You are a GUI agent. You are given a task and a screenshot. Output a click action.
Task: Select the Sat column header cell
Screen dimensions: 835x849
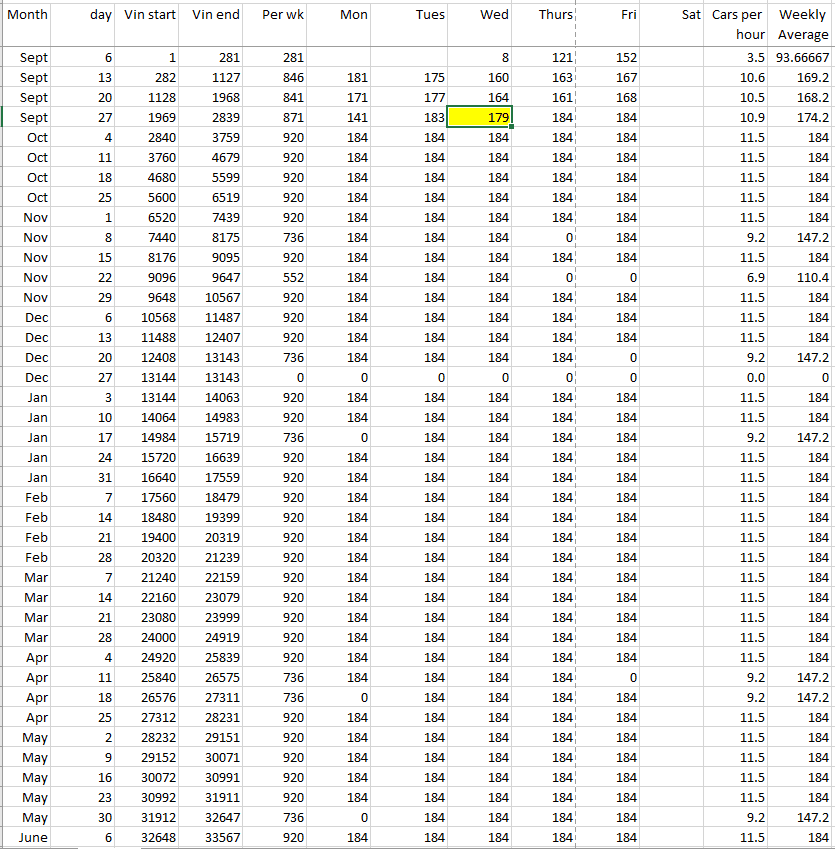pos(674,24)
